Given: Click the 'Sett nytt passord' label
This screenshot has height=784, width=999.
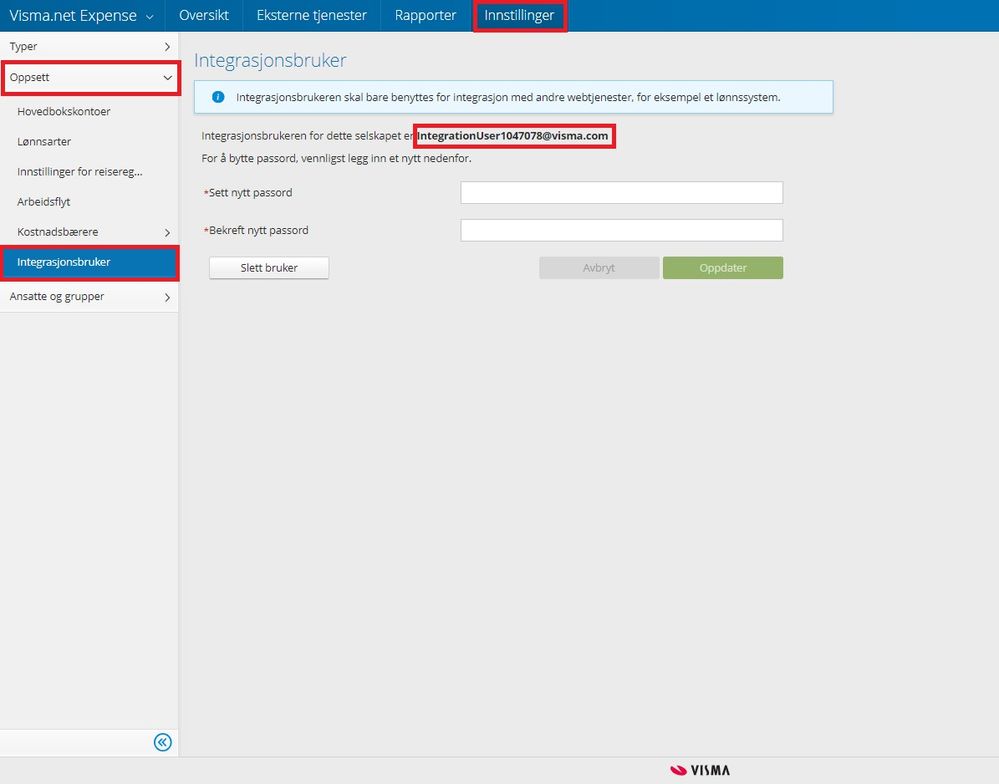Looking at the screenshot, I should 250,192.
